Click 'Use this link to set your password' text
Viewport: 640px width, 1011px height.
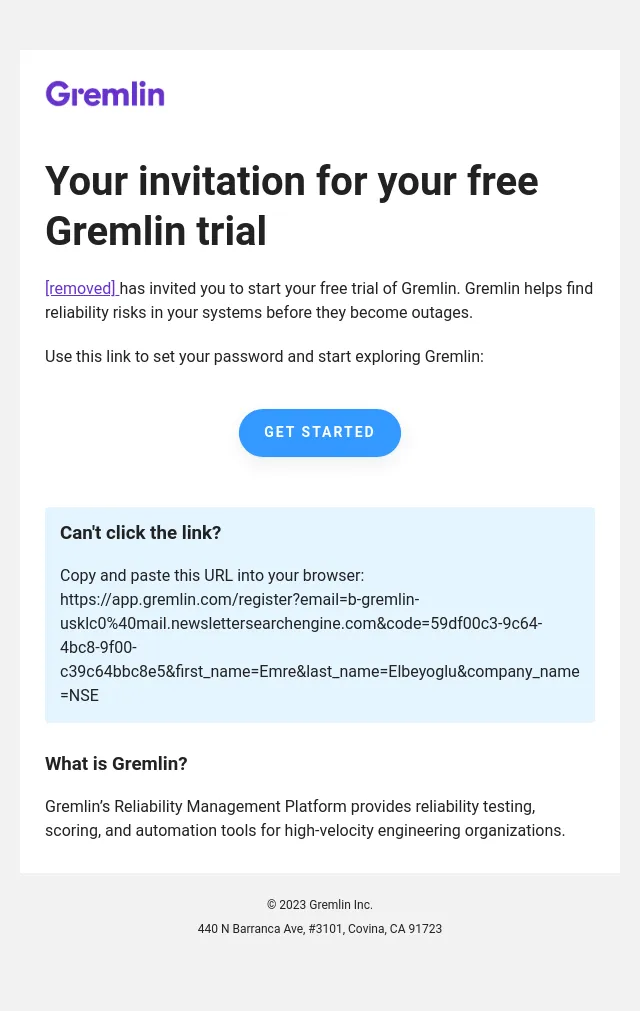[264, 357]
